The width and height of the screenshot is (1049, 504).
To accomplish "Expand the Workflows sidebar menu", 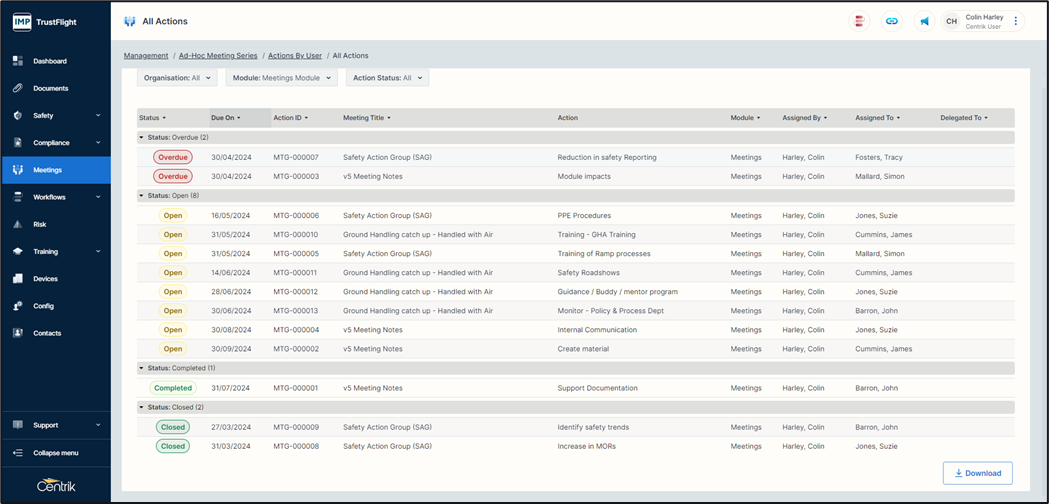I will (55, 198).
